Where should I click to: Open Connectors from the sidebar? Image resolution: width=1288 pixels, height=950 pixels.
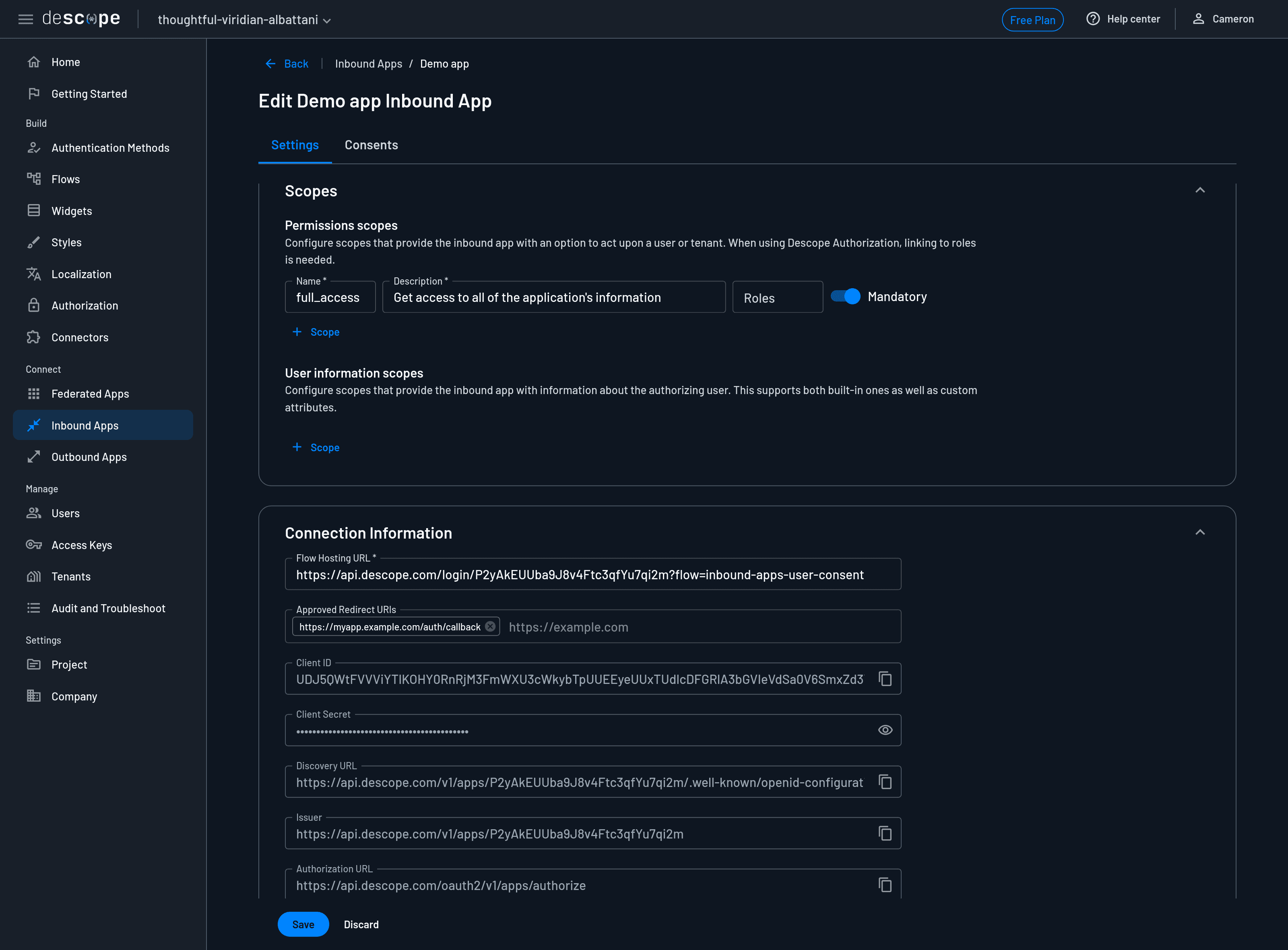tap(79, 338)
